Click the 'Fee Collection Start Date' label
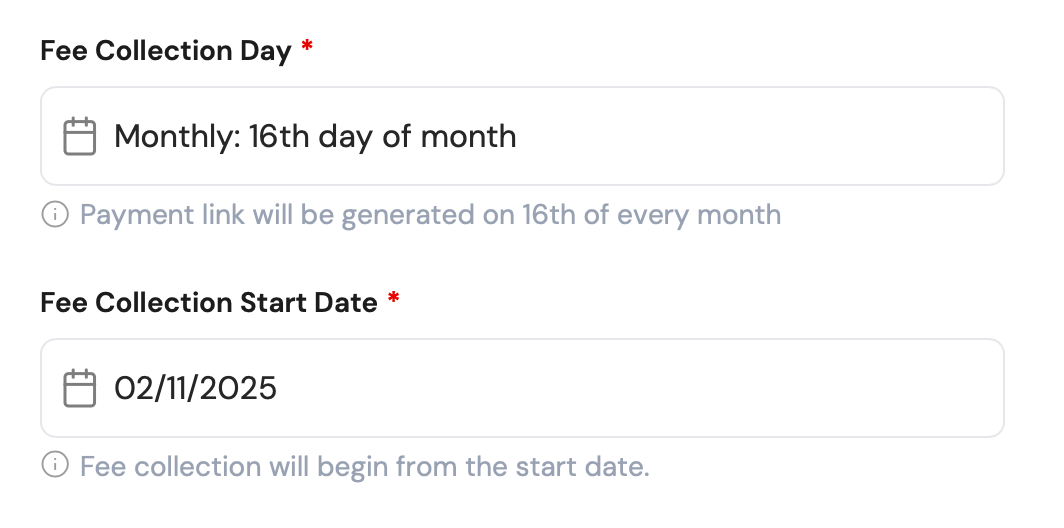This screenshot has width=1064, height=528. coord(209,302)
